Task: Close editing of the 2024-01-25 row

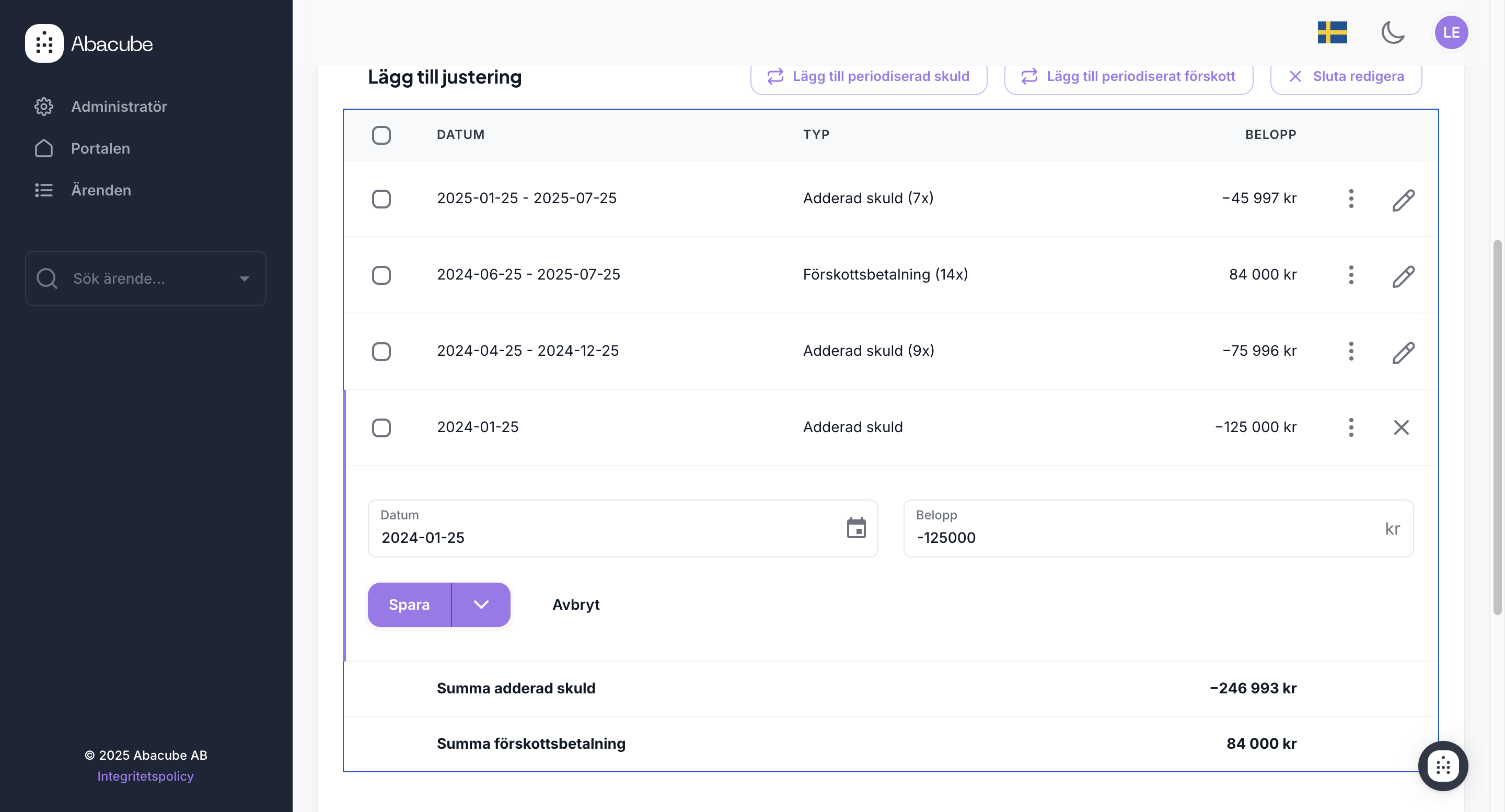Action: [1401, 427]
